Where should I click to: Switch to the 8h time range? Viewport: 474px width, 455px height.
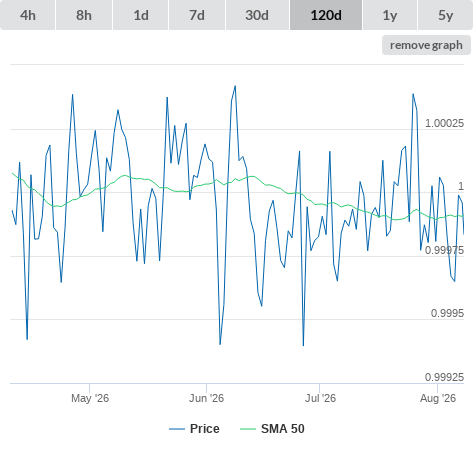(84, 15)
